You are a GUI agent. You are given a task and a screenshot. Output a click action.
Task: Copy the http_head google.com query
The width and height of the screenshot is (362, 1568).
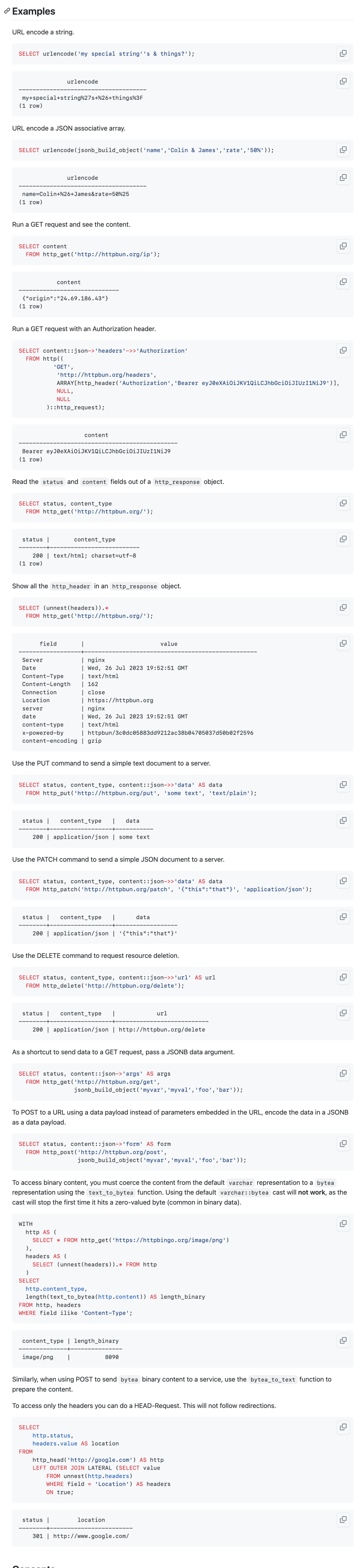coord(343,1427)
